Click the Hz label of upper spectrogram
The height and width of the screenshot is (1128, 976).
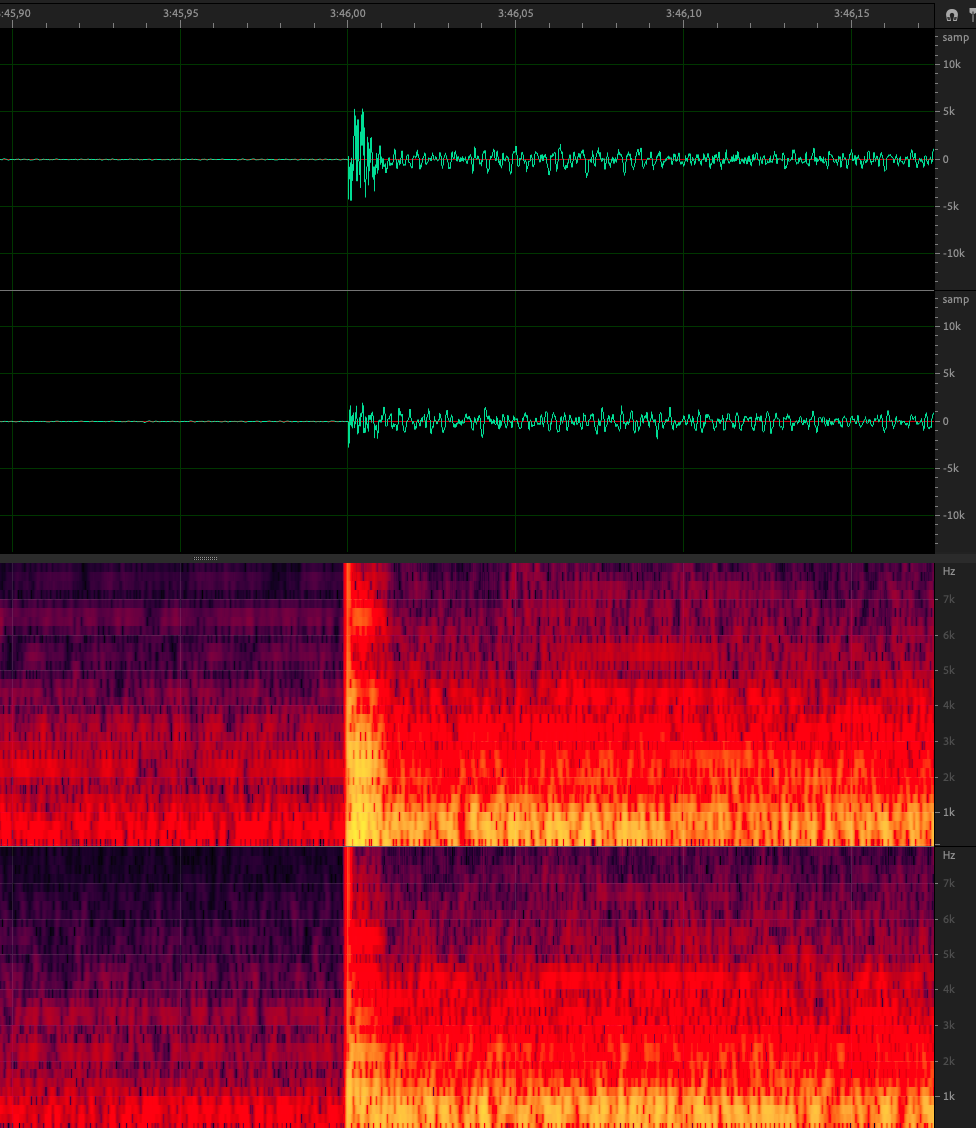pyautogui.click(x=949, y=571)
